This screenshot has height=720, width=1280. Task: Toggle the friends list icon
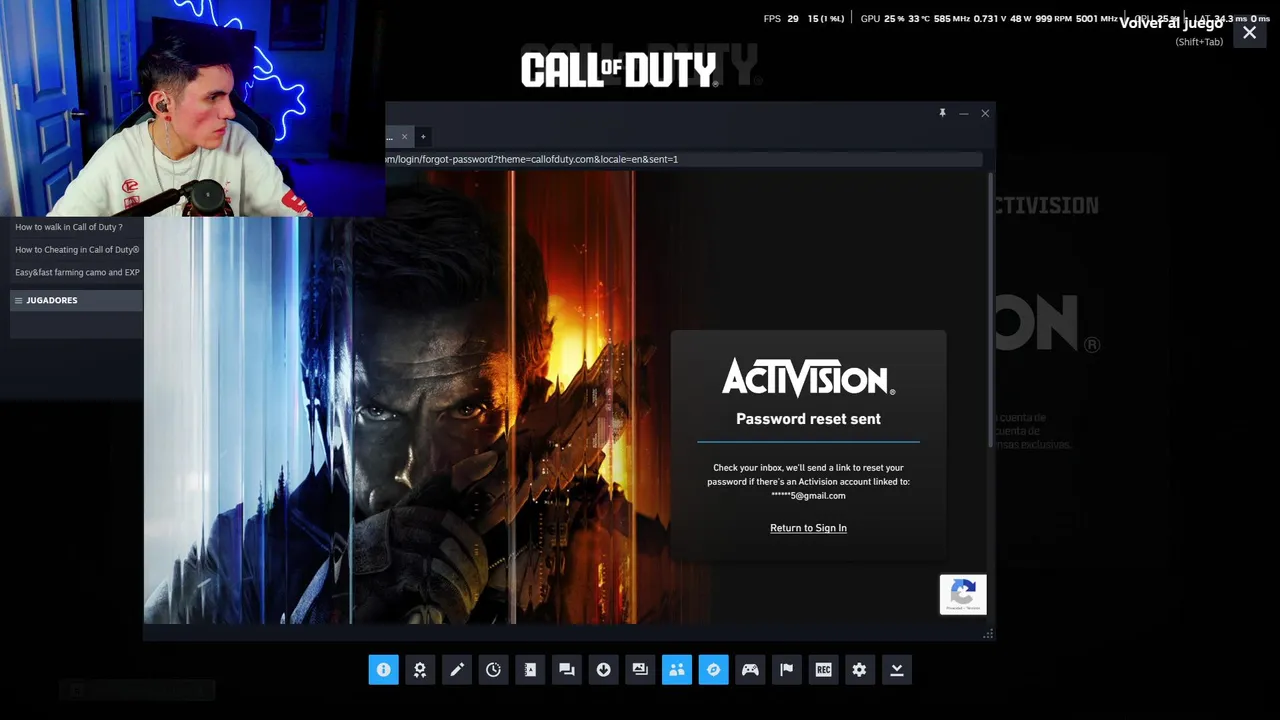pos(677,670)
